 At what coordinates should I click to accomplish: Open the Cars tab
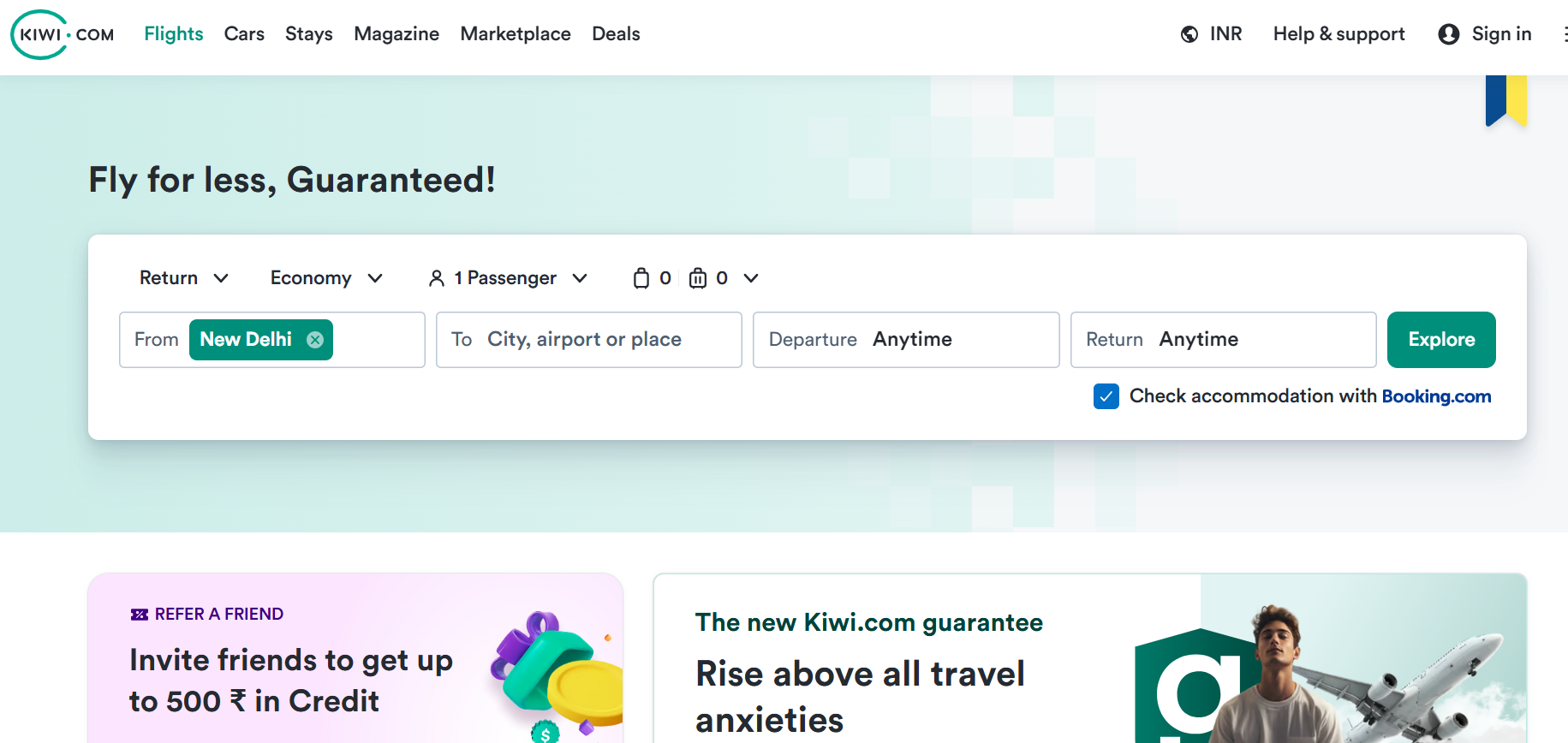coord(244,34)
